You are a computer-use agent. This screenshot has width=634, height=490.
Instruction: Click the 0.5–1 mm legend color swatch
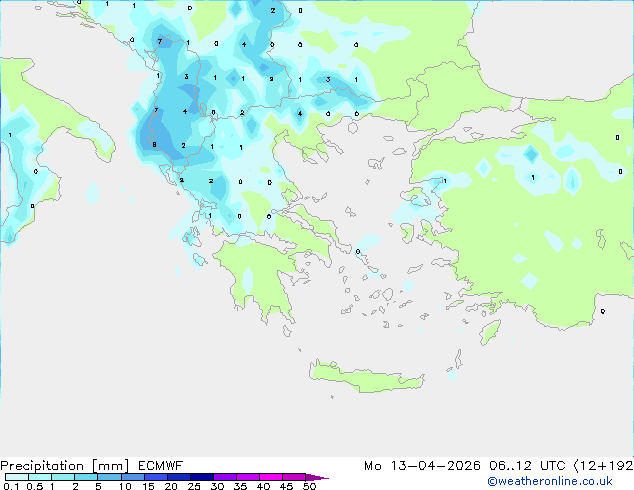pos(40,477)
